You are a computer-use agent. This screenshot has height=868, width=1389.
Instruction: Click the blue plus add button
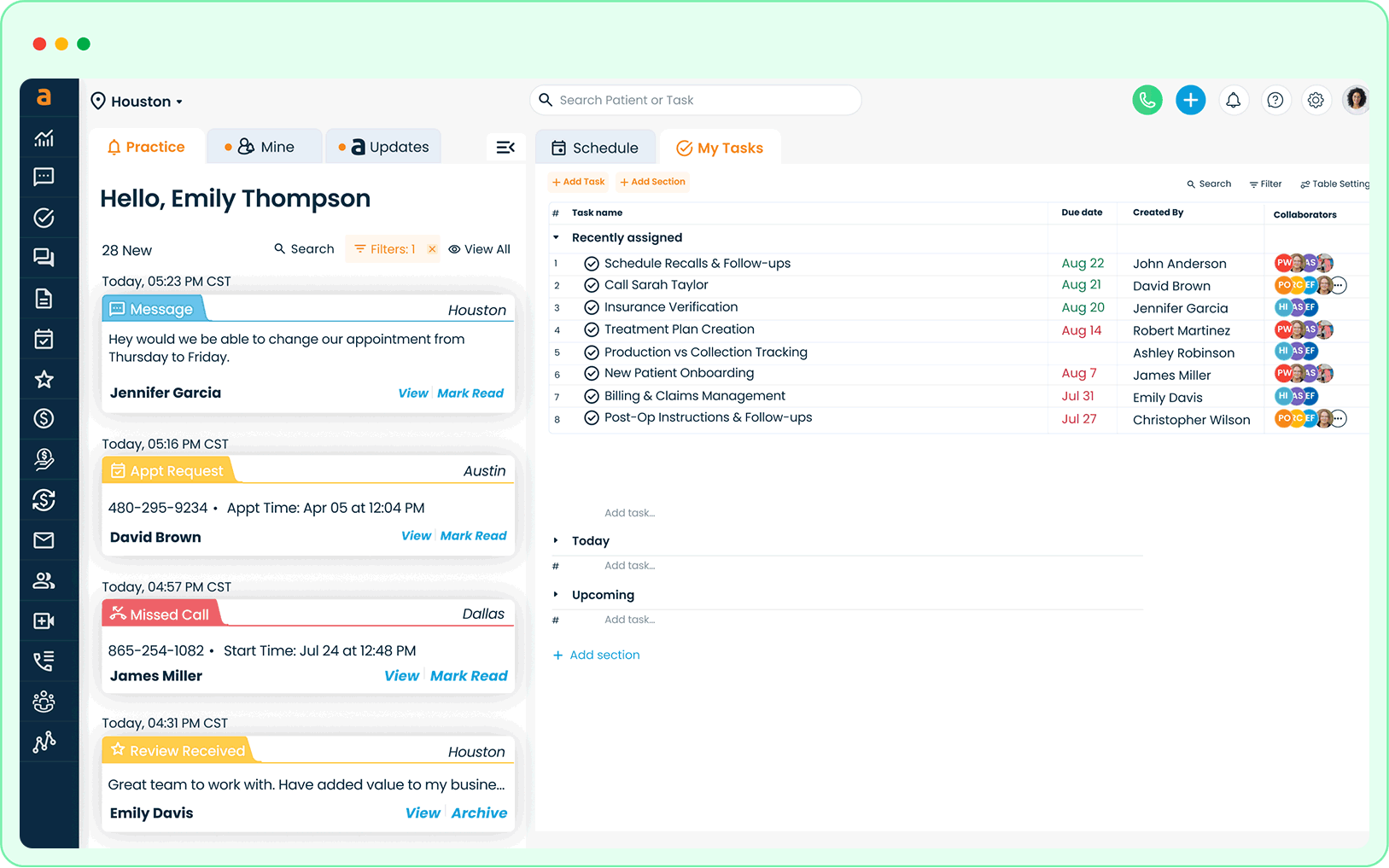coord(1190,100)
